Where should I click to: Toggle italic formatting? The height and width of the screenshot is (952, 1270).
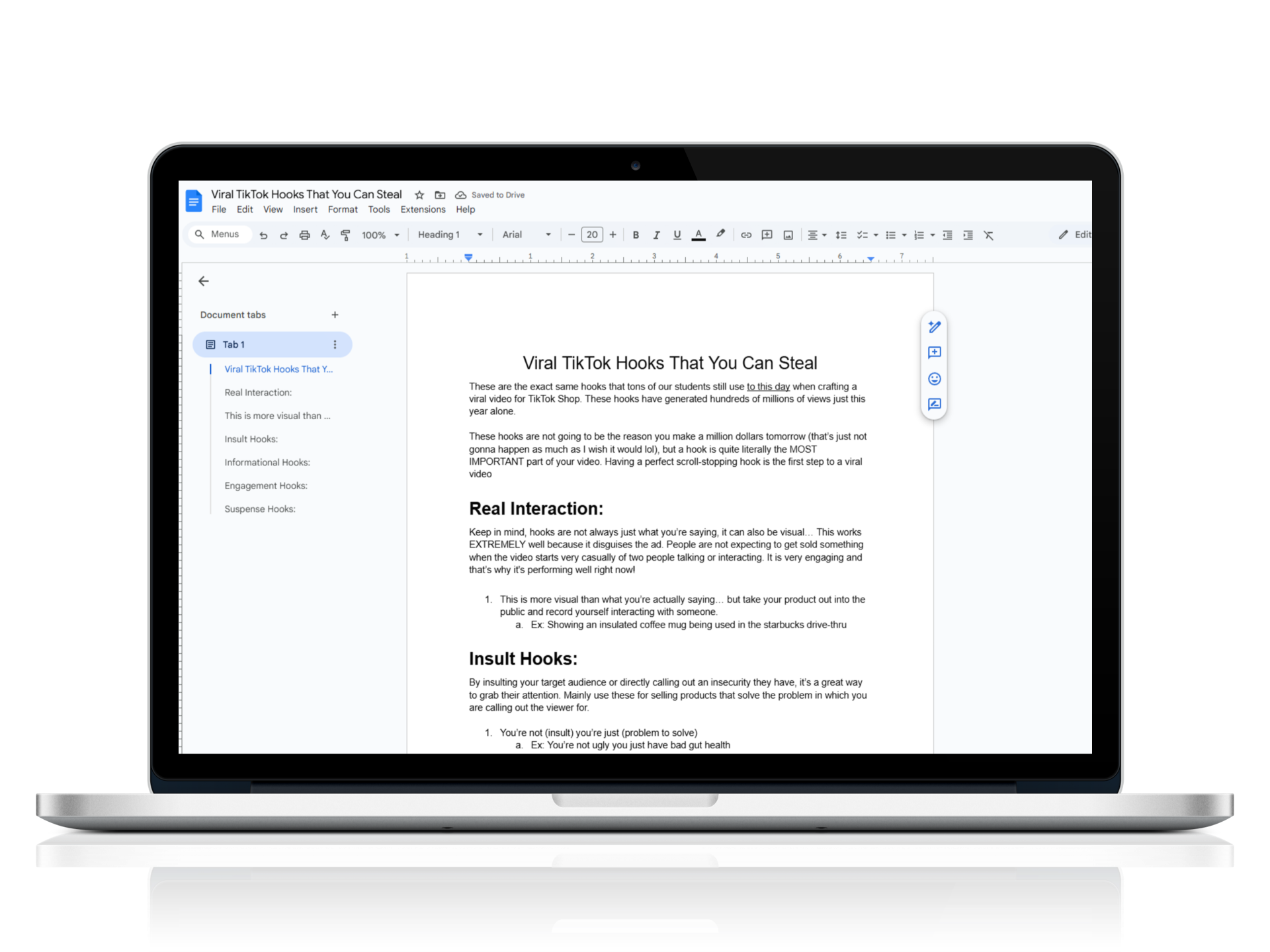(x=656, y=235)
